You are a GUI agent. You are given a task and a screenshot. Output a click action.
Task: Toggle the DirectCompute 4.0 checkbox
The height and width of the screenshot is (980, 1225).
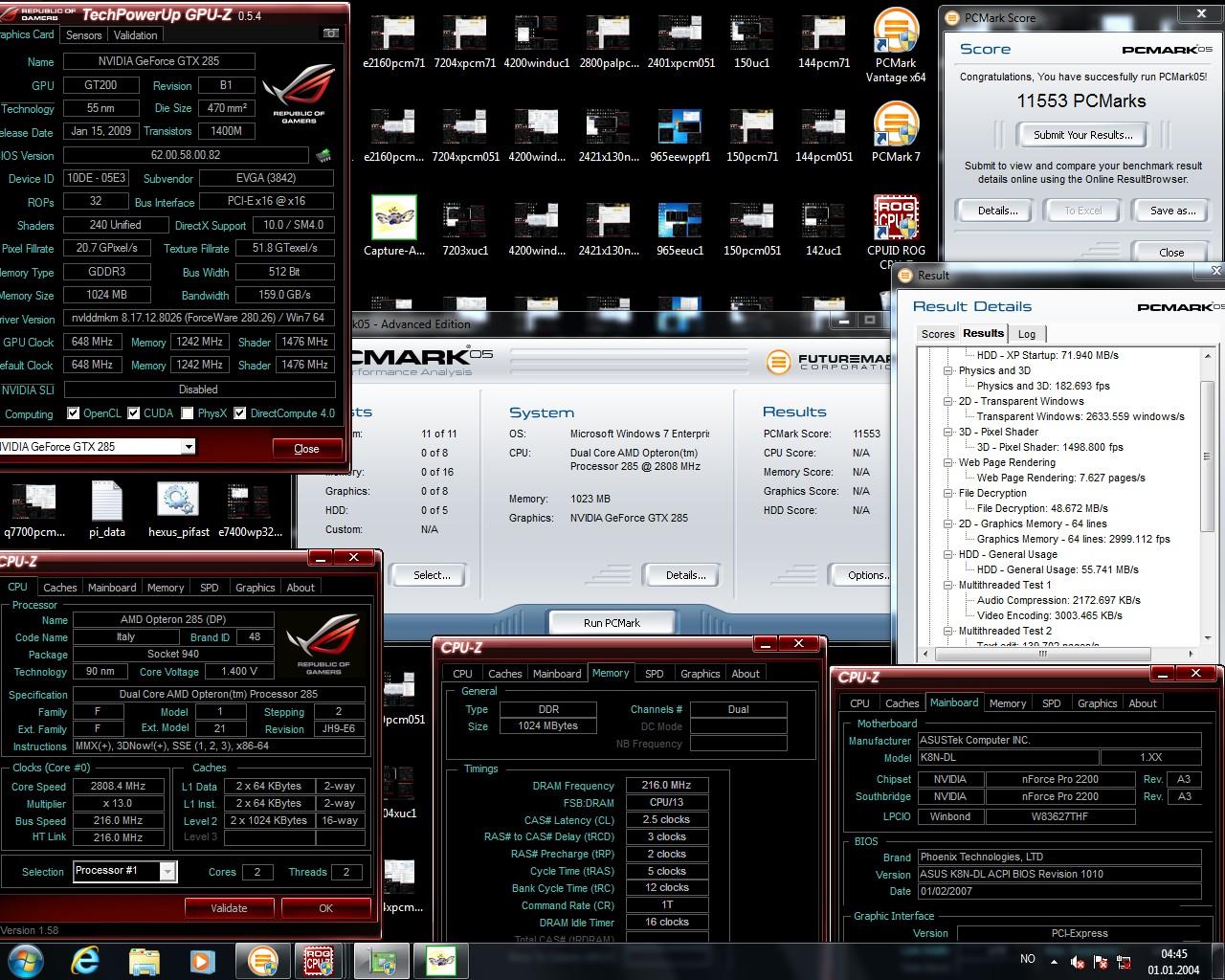240,413
